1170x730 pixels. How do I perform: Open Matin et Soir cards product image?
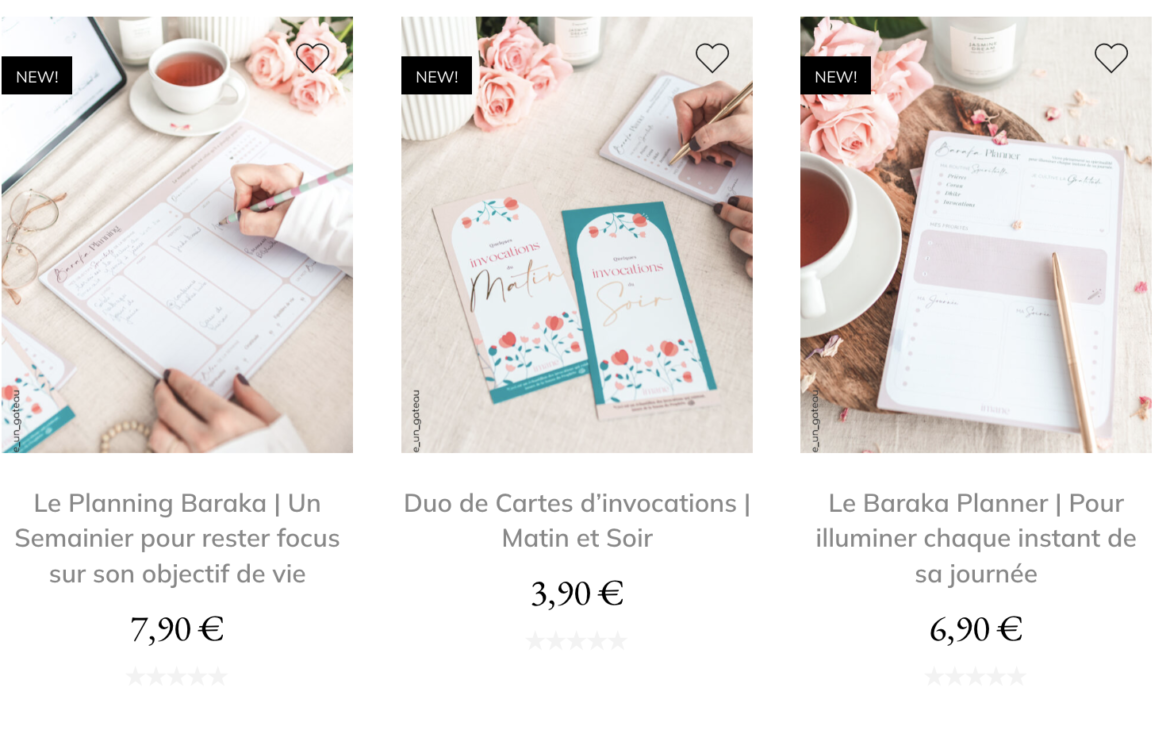point(577,234)
